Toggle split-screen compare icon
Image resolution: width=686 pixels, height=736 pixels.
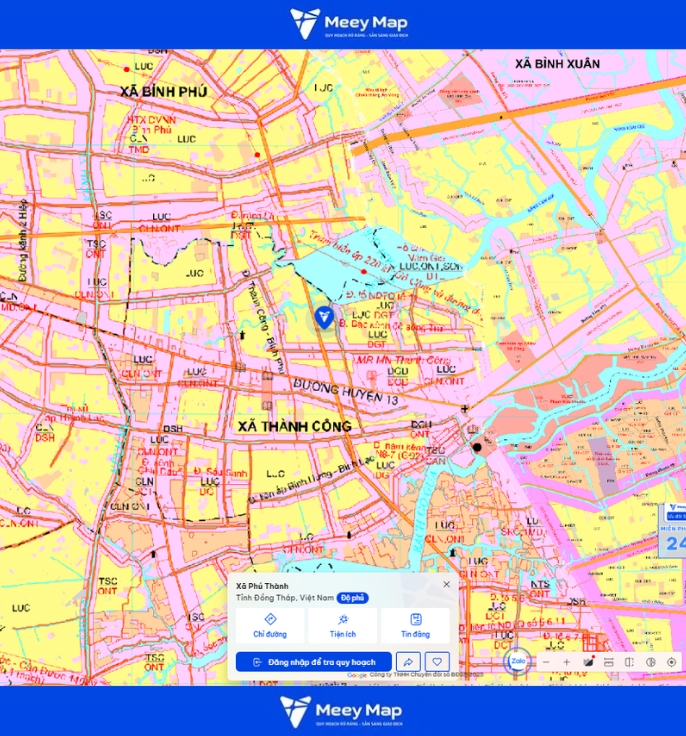(x=630, y=662)
